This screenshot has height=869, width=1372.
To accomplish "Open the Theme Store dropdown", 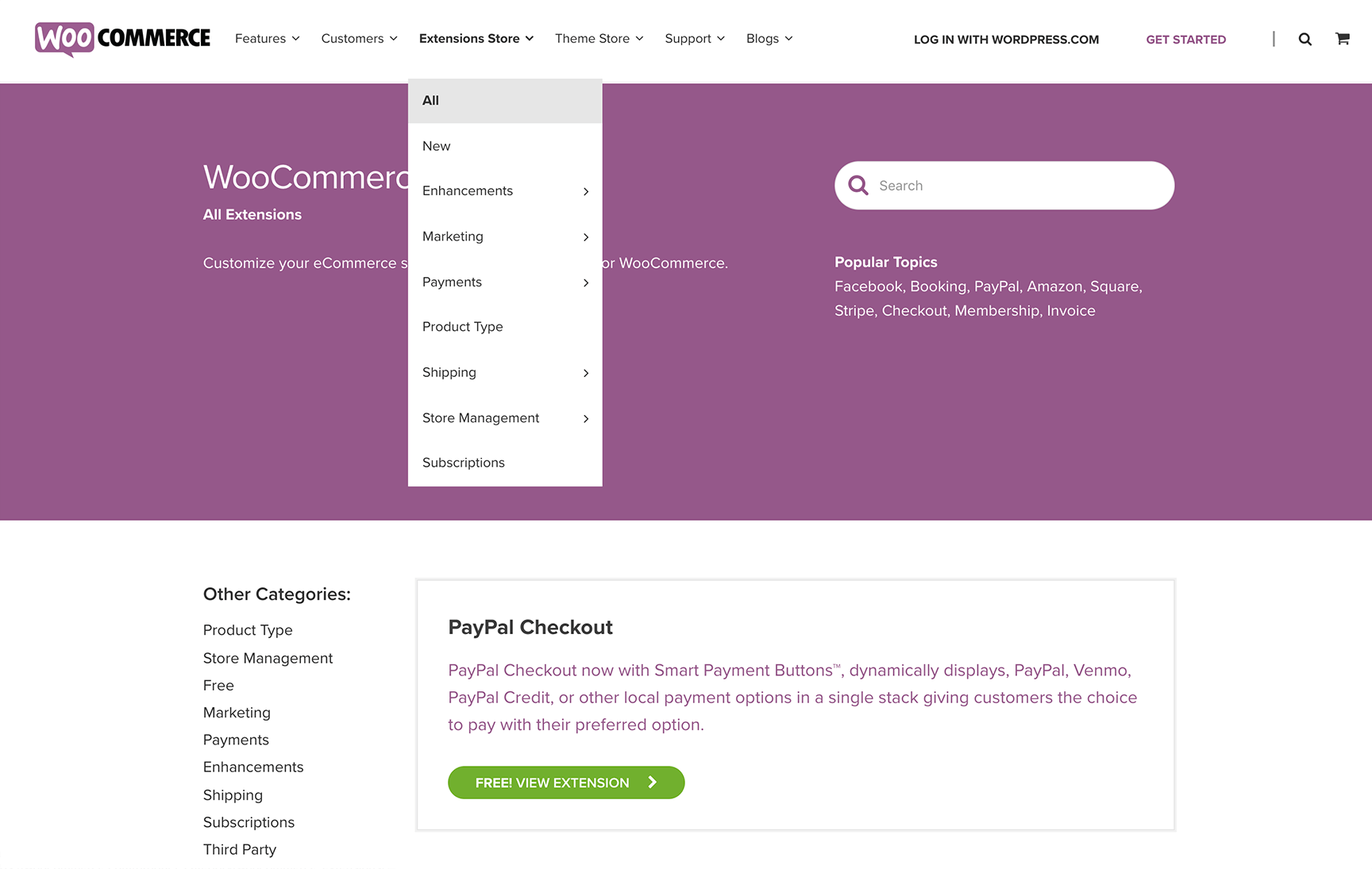I will click(x=599, y=38).
